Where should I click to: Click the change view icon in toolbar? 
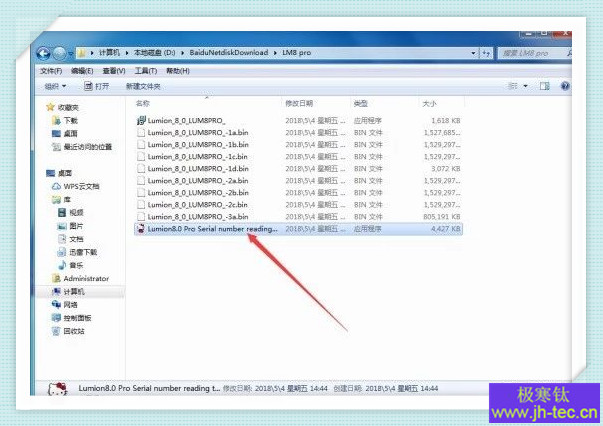coord(513,86)
